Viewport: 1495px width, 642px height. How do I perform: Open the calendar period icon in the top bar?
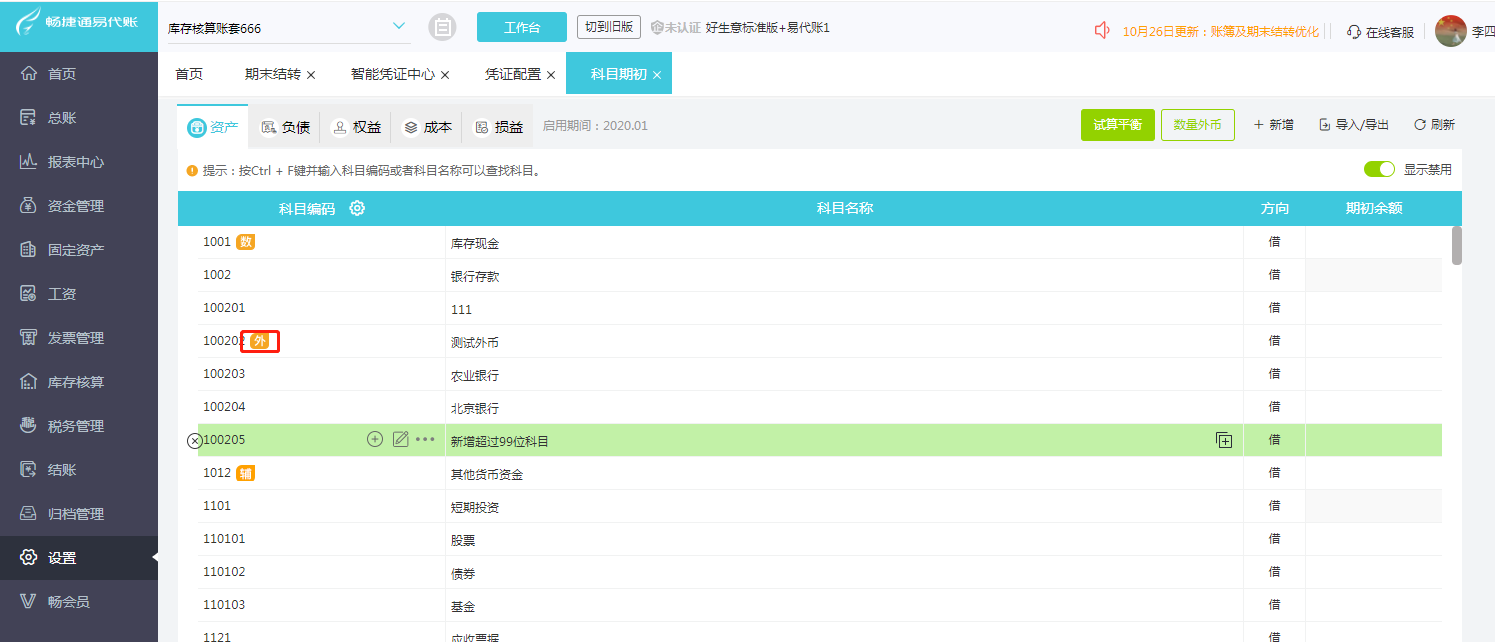442,28
